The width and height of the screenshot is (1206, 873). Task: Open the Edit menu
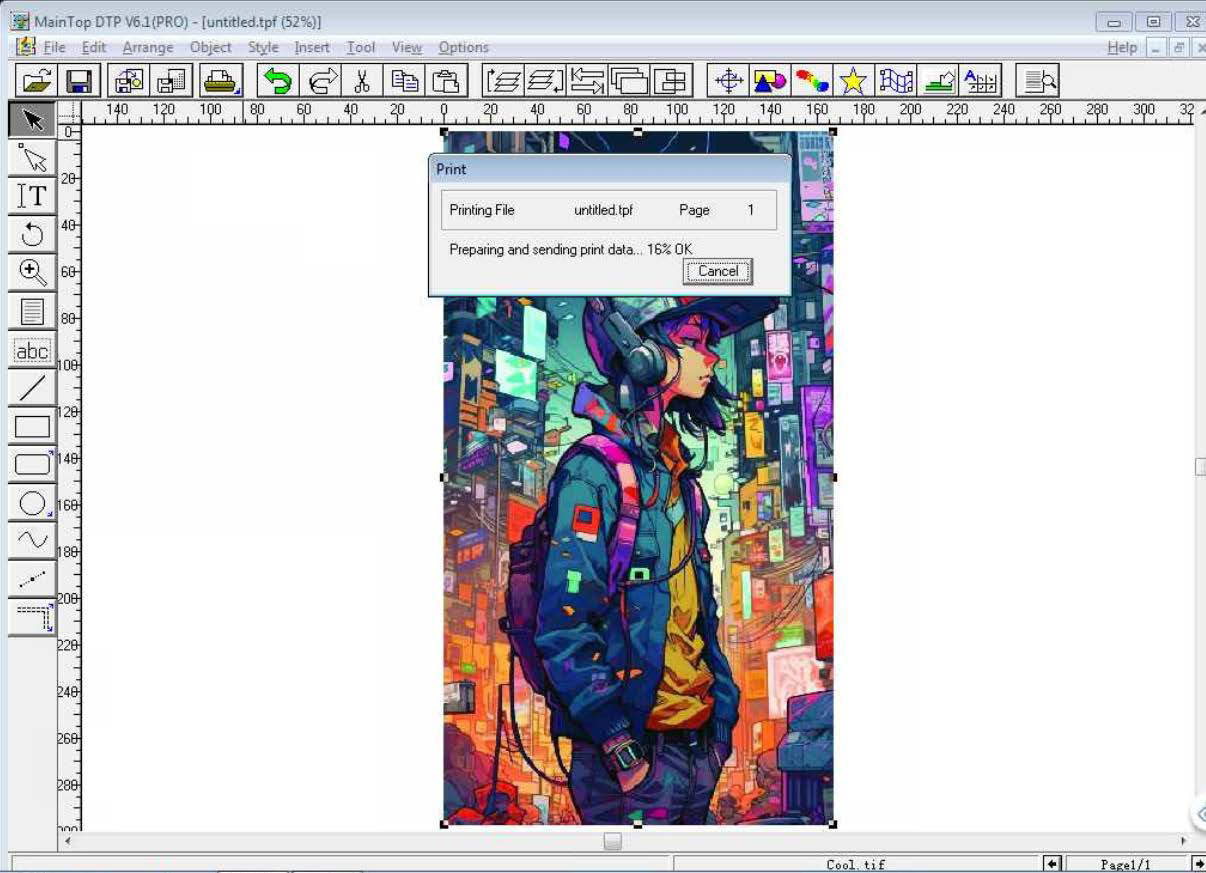(94, 47)
